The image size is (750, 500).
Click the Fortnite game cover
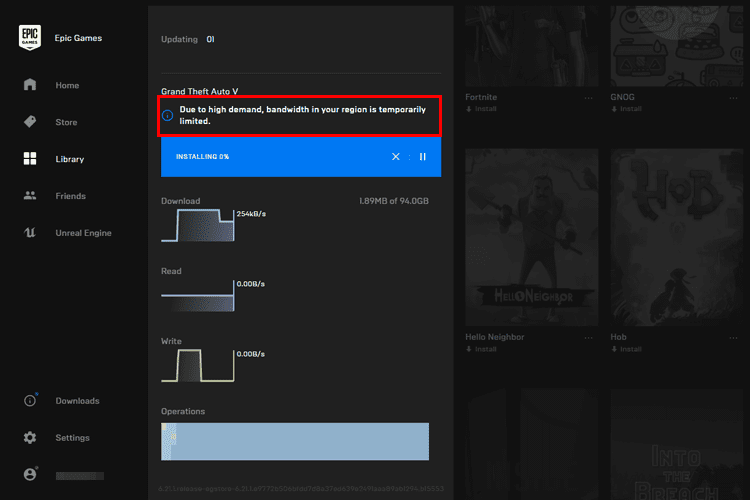(x=531, y=46)
